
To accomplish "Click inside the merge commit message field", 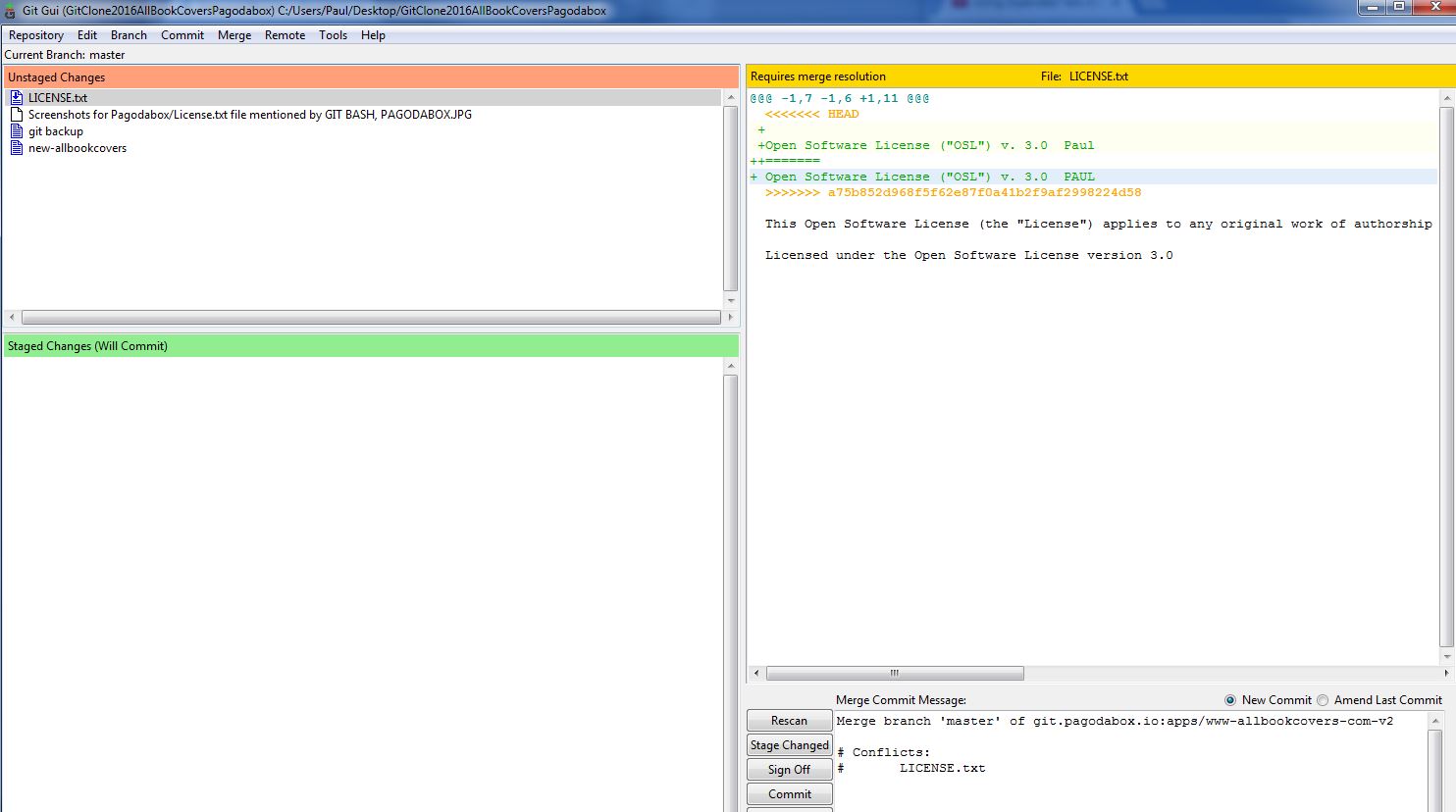I will coord(1129,761).
